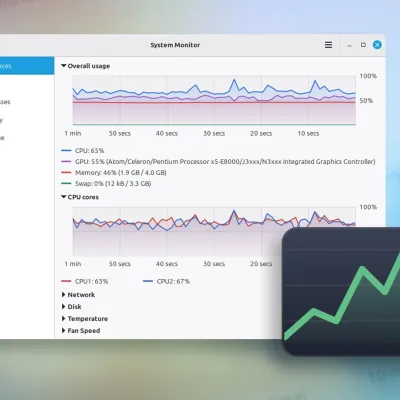This screenshot has height=400, width=400.
Task: Click the CPU2: 67% label
Action: (x=173, y=281)
